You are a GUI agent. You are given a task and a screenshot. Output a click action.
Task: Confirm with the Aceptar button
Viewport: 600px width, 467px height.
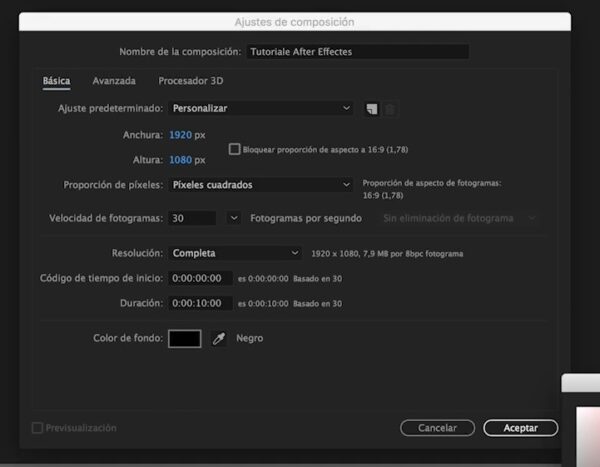point(520,428)
